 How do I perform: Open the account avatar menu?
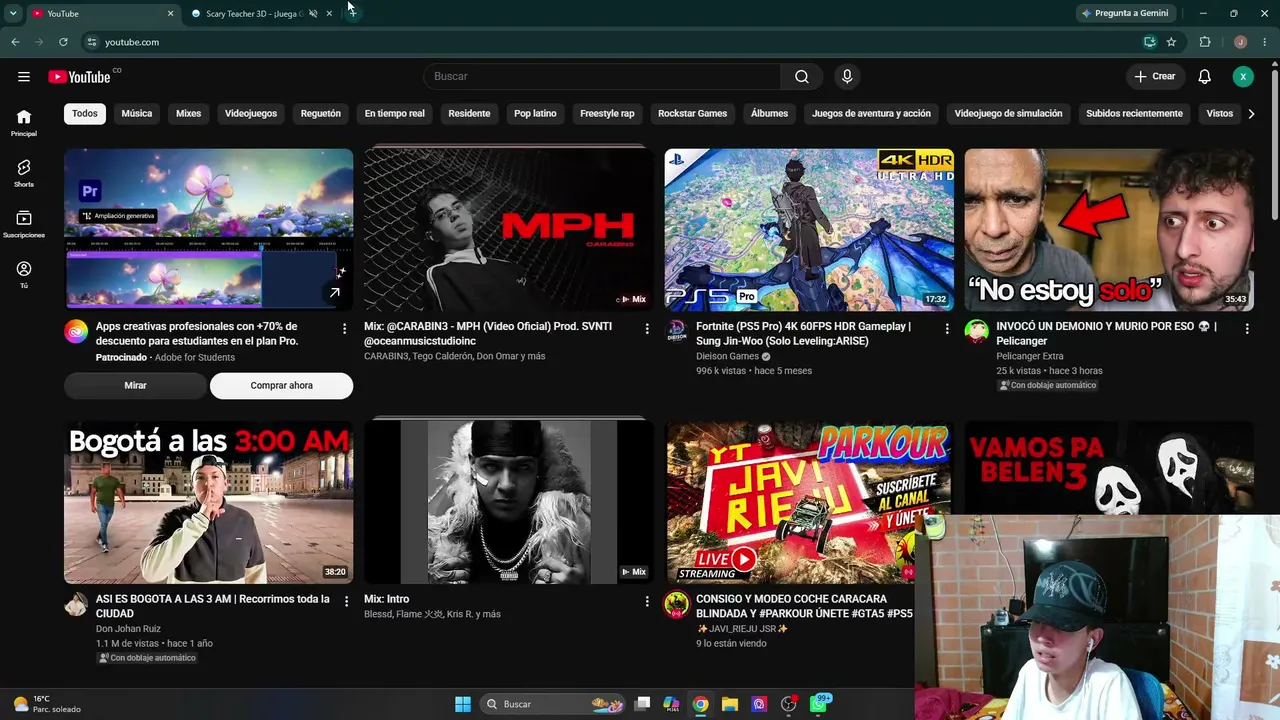pyautogui.click(x=1243, y=77)
